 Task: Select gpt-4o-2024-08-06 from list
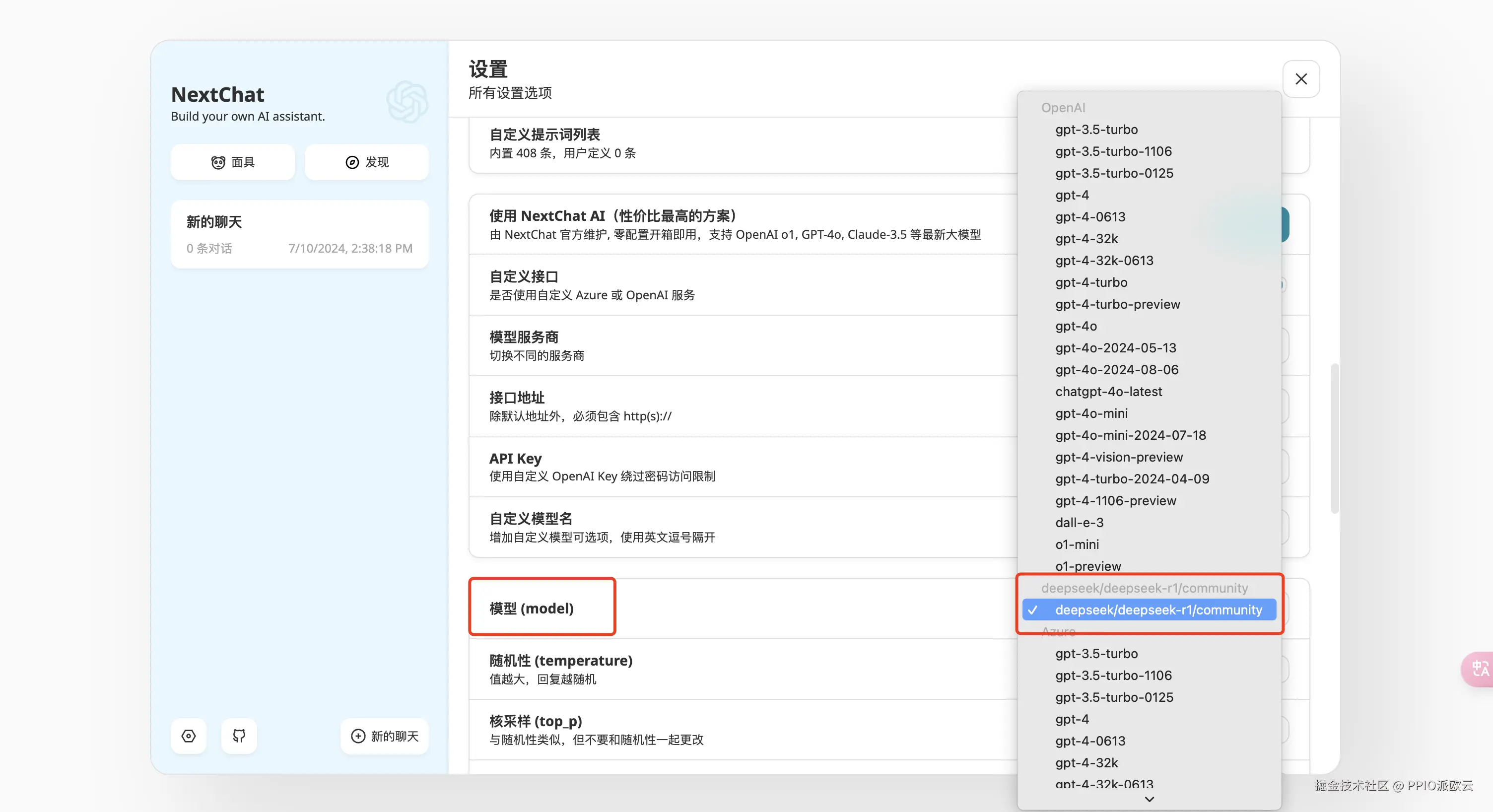[1116, 370]
